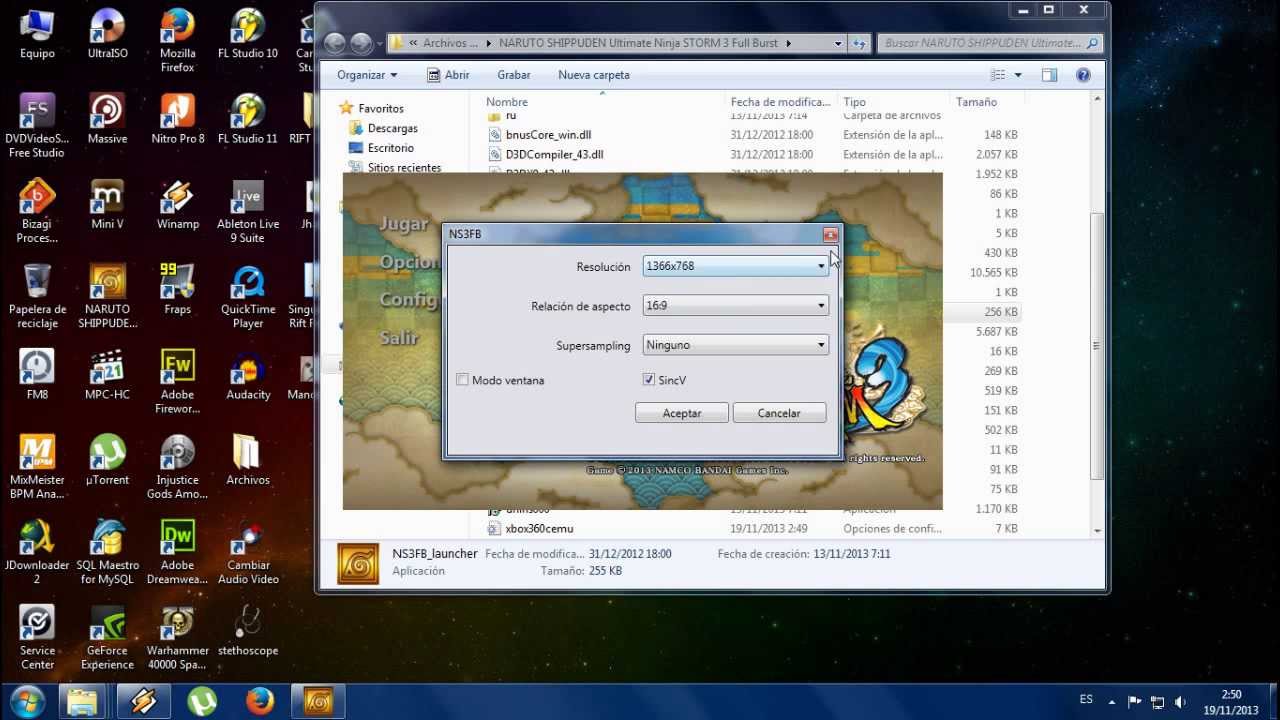Open the address bar history dropdown
1280x720 pixels.
pyautogui.click(x=838, y=43)
